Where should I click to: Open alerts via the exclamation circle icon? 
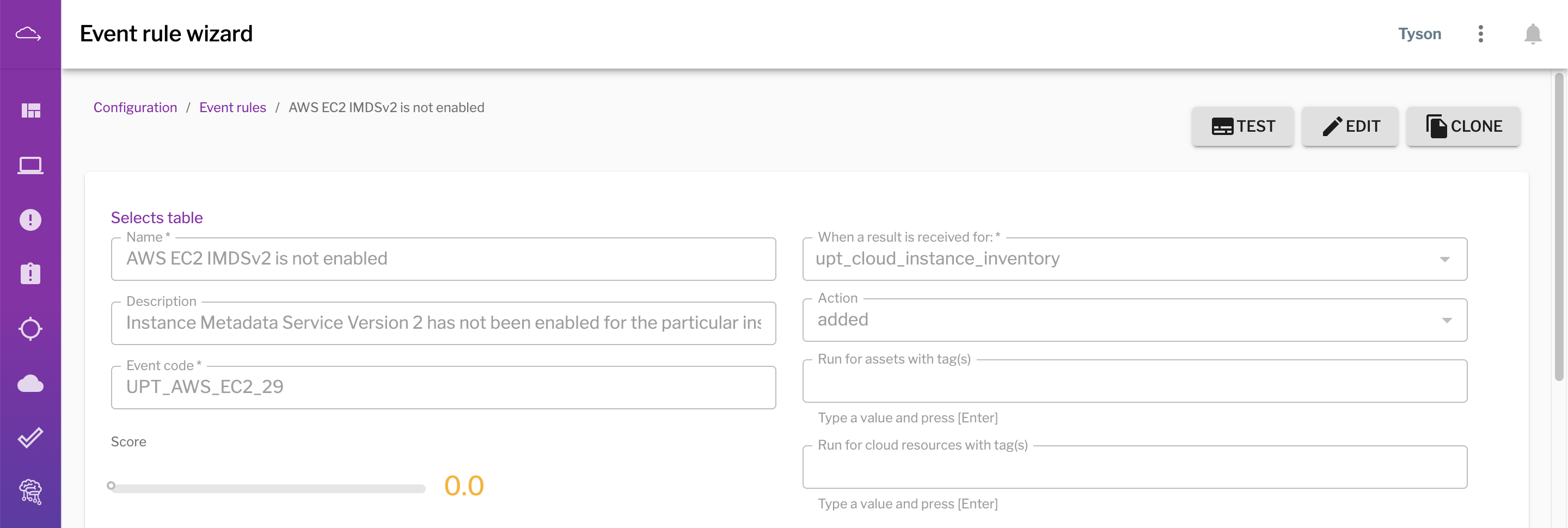pyautogui.click(x=30, y=219)
